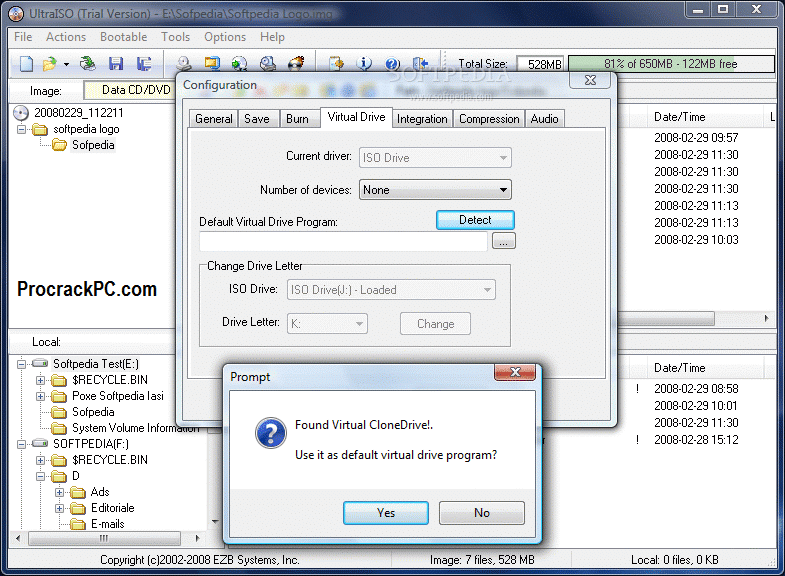This screenshot has width=785, height=576.
Task: Expand the Poxe Softpedia Iasi folder
Action: (41, 396)
